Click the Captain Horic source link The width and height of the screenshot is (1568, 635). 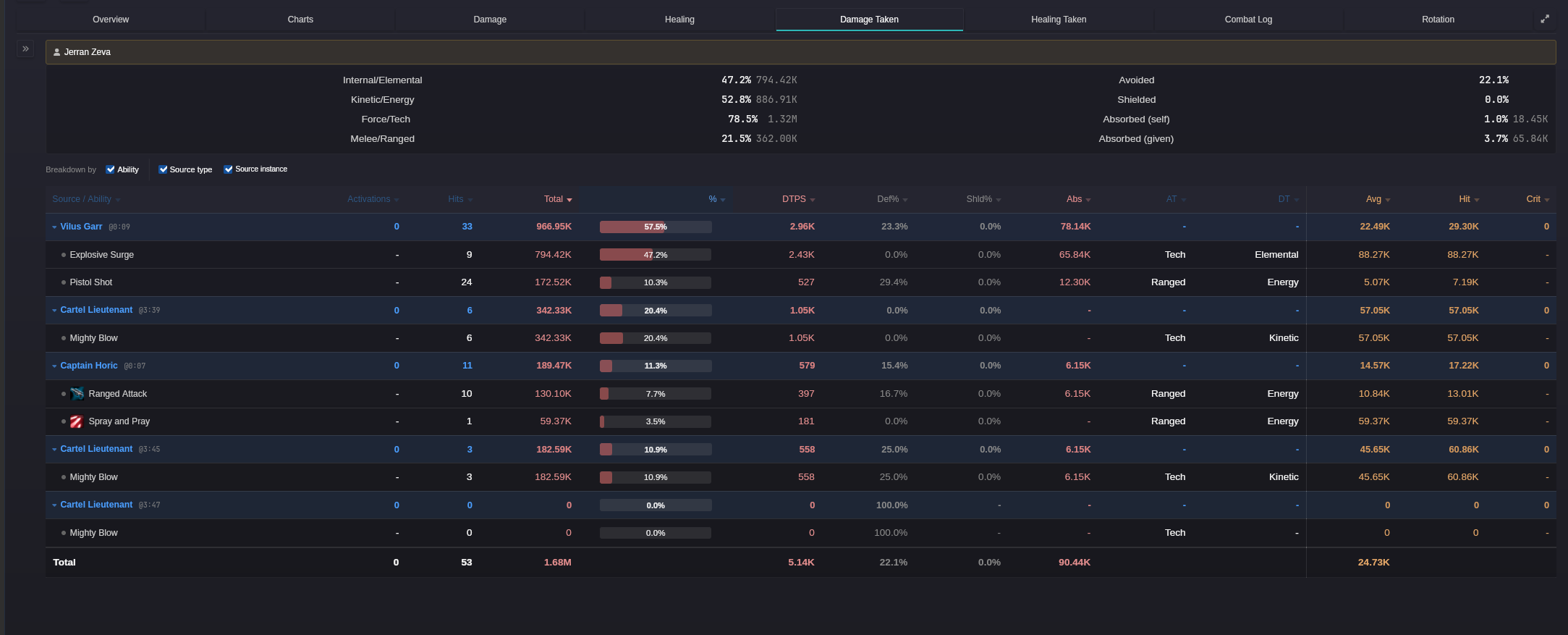[88, 366]
